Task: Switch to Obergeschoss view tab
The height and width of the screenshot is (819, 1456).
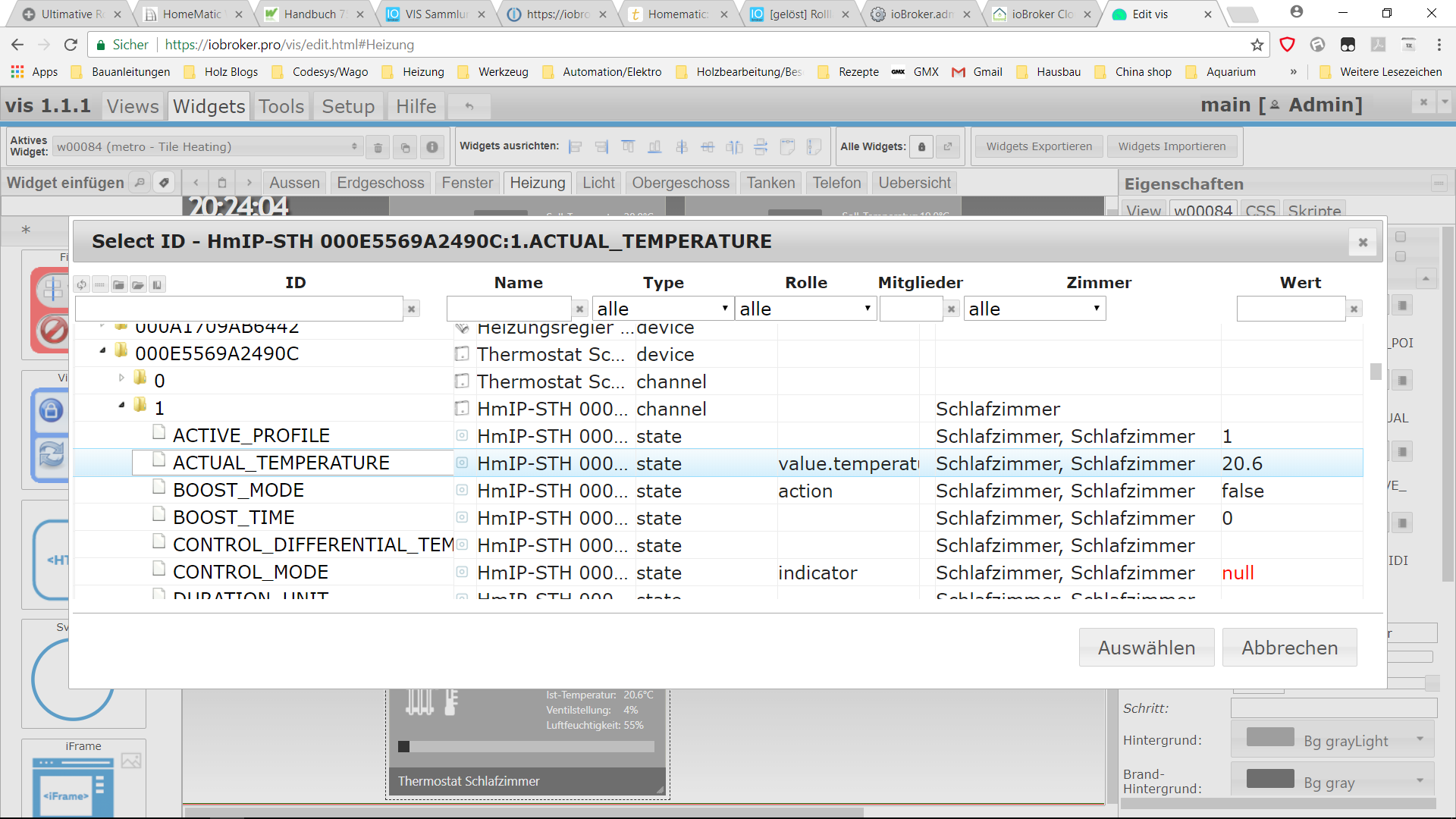Action: [680, 183]
